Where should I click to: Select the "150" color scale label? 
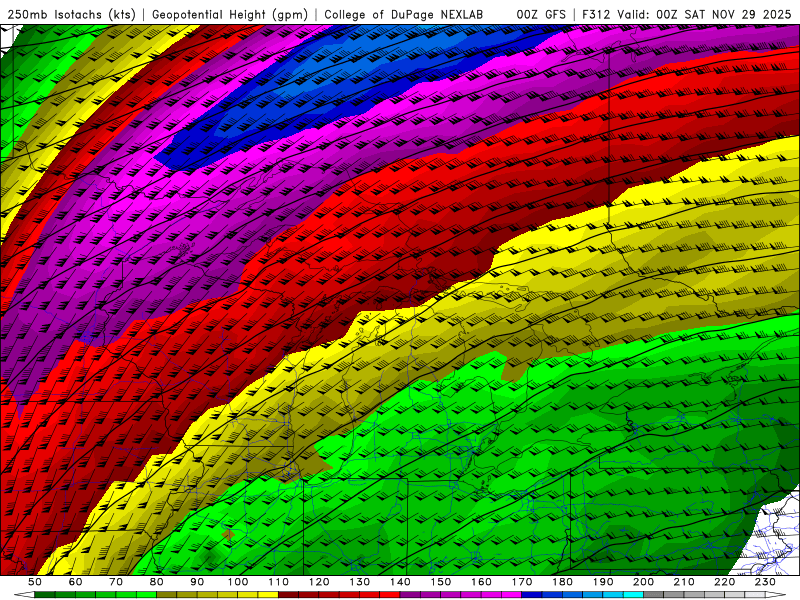coord(441,582)
